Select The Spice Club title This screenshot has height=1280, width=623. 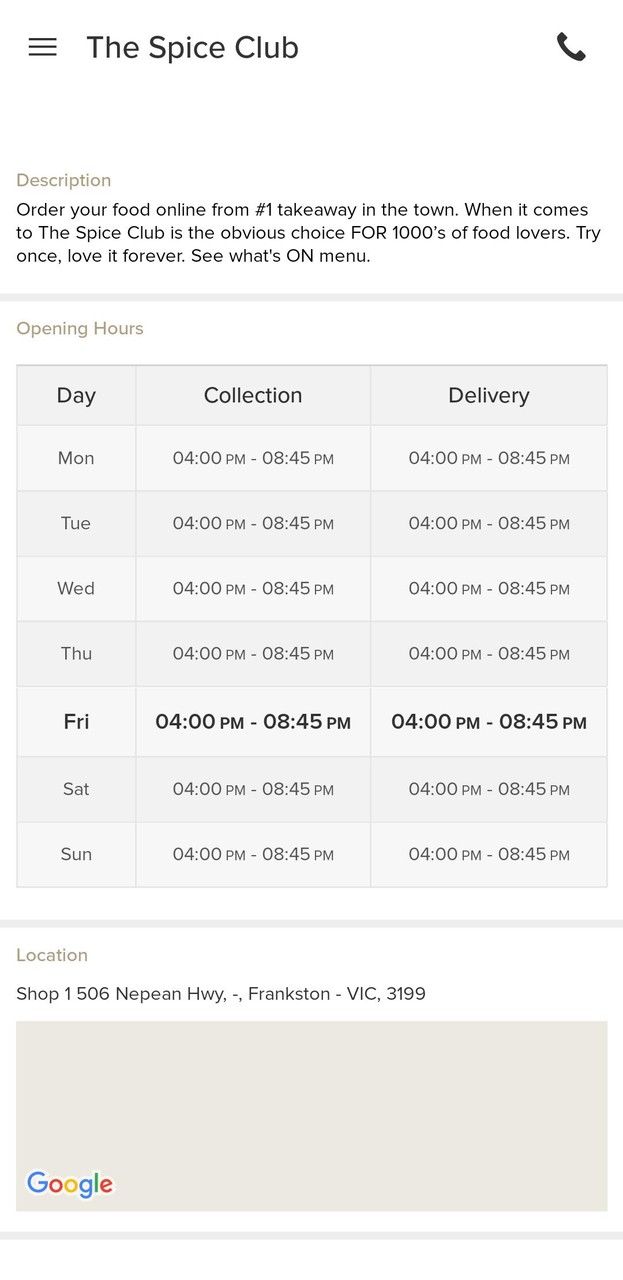tap(192, 48)
